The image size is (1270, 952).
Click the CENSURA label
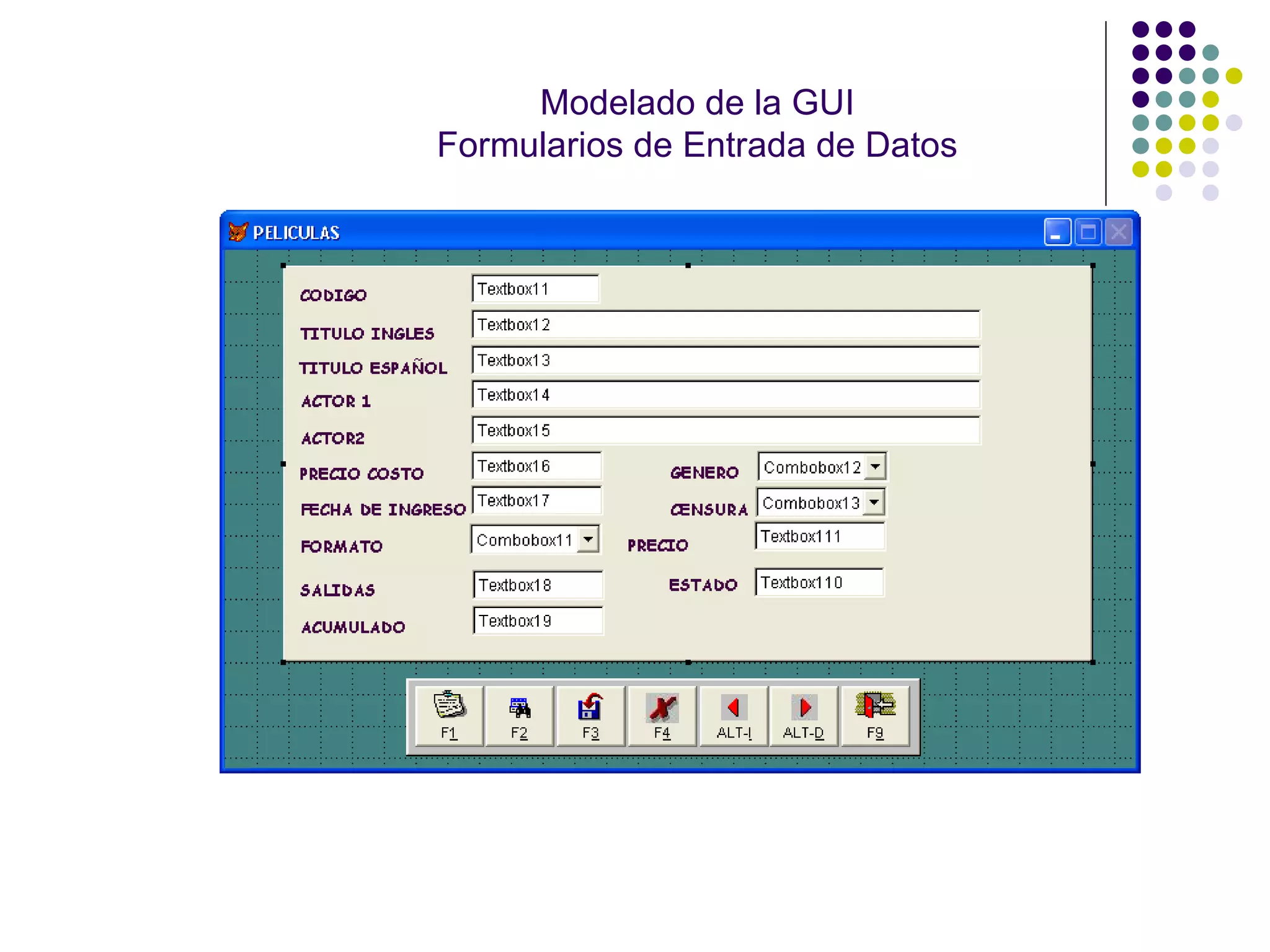[x=709, y=509]
